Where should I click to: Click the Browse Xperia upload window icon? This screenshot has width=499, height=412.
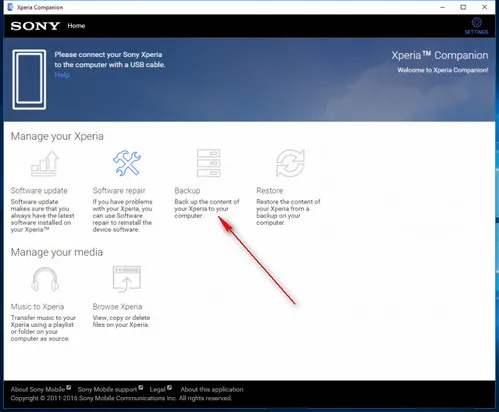pyautogui.click(x=127, y=279)
